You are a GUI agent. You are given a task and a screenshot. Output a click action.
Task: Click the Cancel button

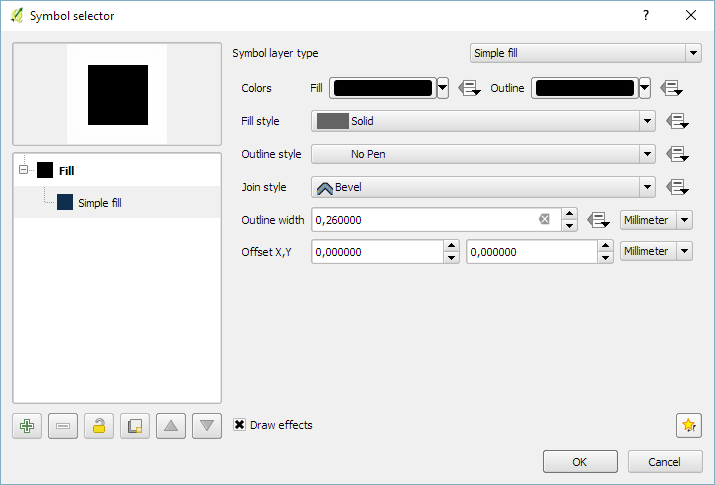click(x=665, y=462)
